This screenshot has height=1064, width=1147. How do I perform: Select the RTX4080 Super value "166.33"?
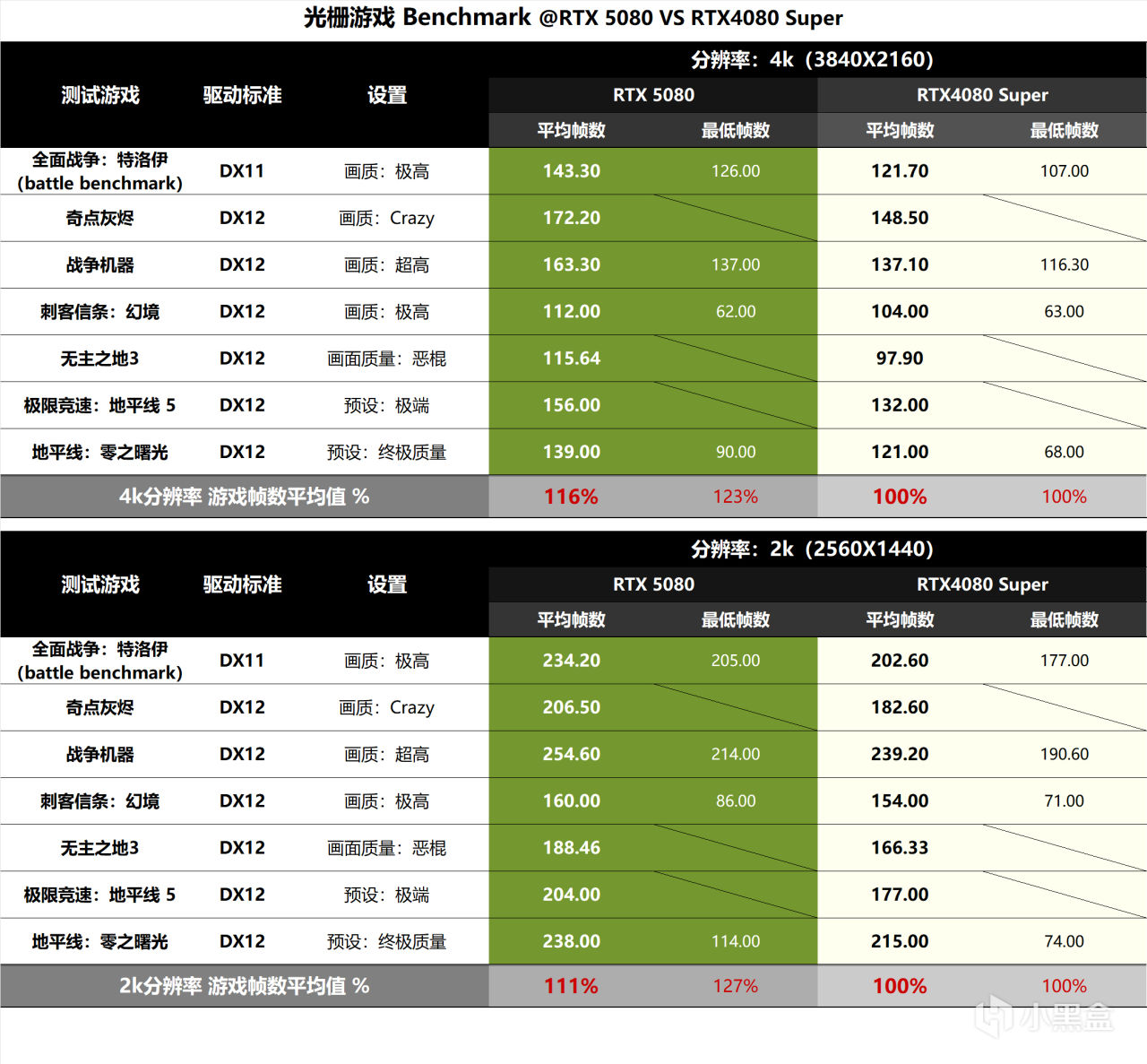point(900,848)
